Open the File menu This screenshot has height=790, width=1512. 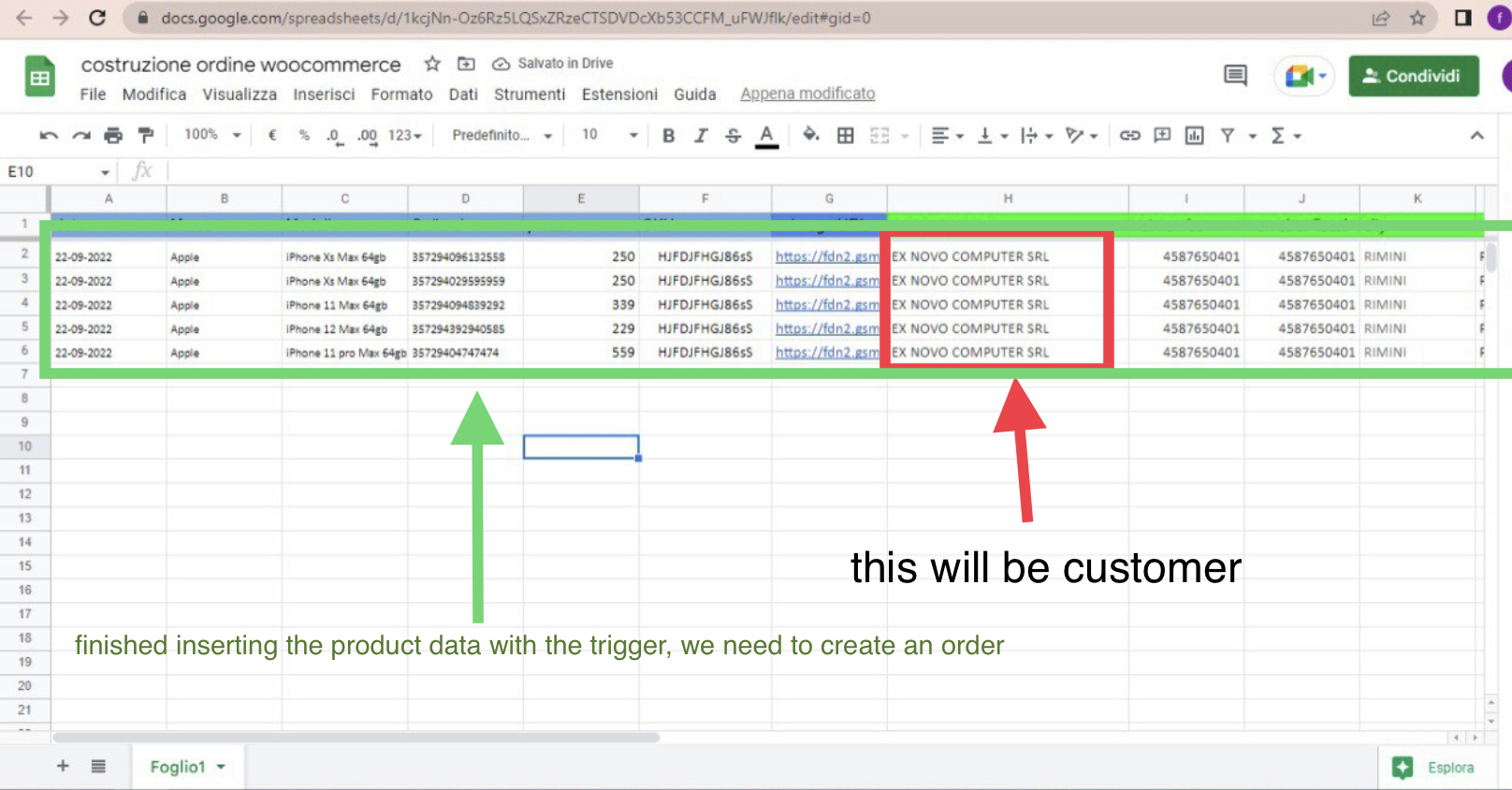(93, 95)
